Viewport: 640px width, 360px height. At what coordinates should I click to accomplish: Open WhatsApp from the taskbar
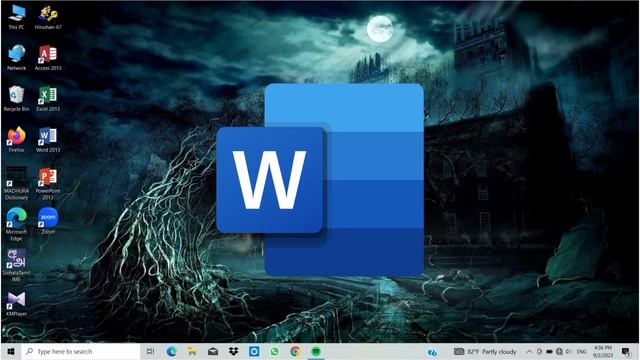(275, 351)
